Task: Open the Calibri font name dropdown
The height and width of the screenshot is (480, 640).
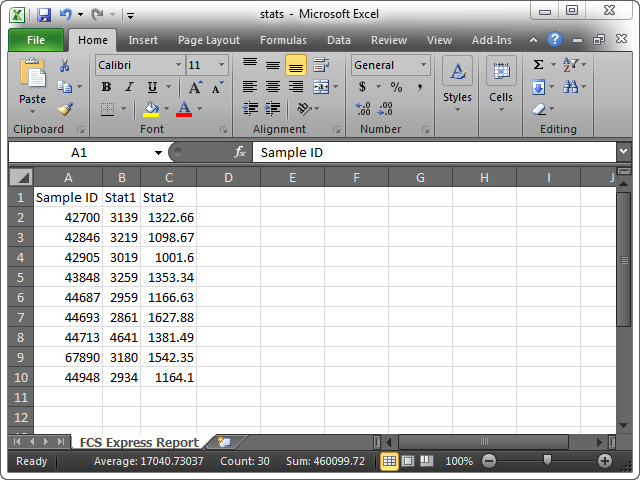Action: 178,65
